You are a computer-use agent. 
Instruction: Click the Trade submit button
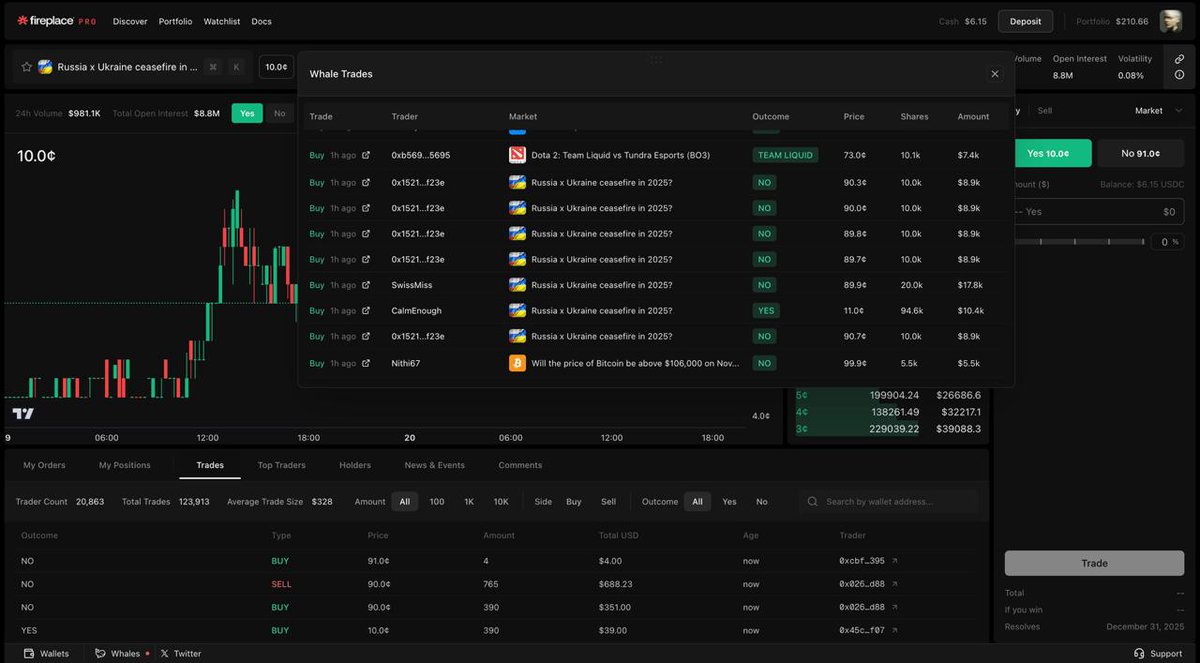click(1094, 563)
